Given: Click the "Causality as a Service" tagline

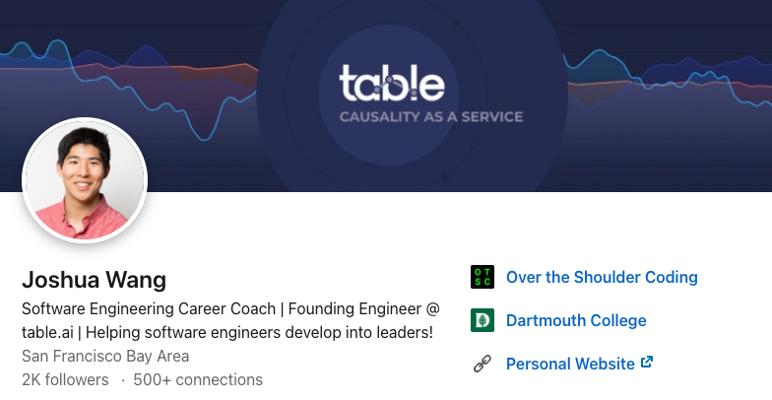Looking at the screenshot, I should click(x=431, y=117).
